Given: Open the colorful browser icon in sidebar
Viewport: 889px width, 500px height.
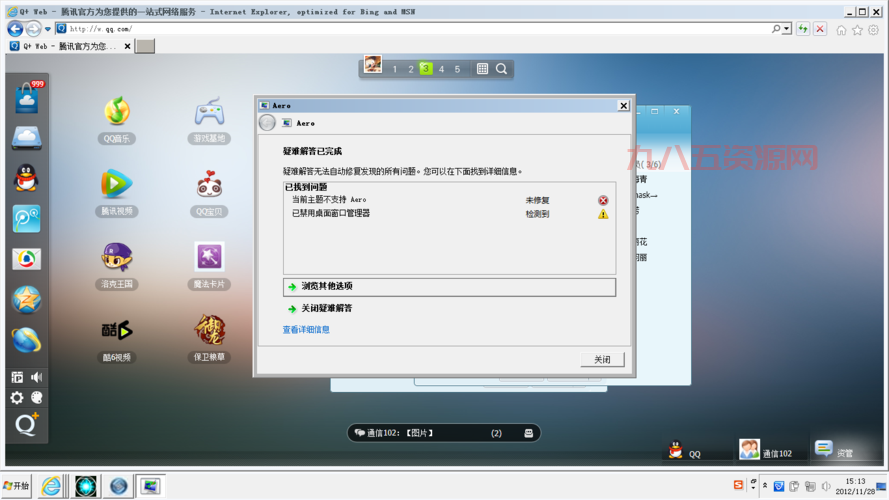Looking at the screenshot, I should (x=27, y=259).
